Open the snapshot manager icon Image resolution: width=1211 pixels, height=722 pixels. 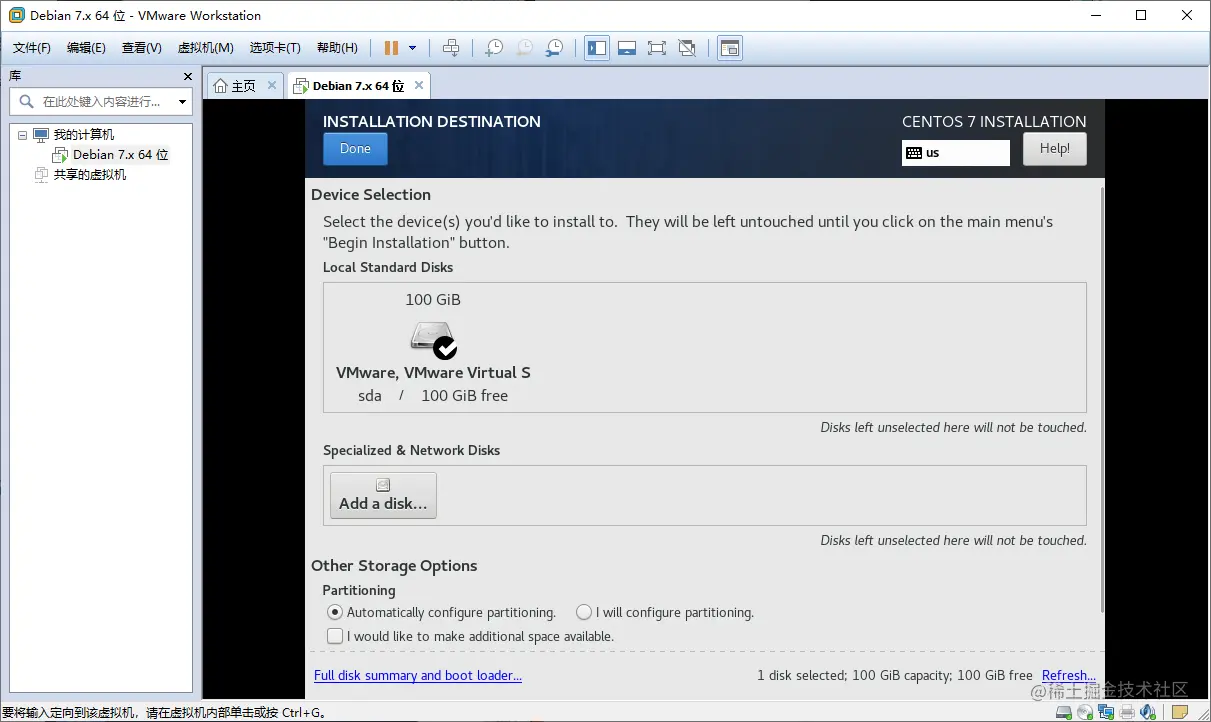554,48
